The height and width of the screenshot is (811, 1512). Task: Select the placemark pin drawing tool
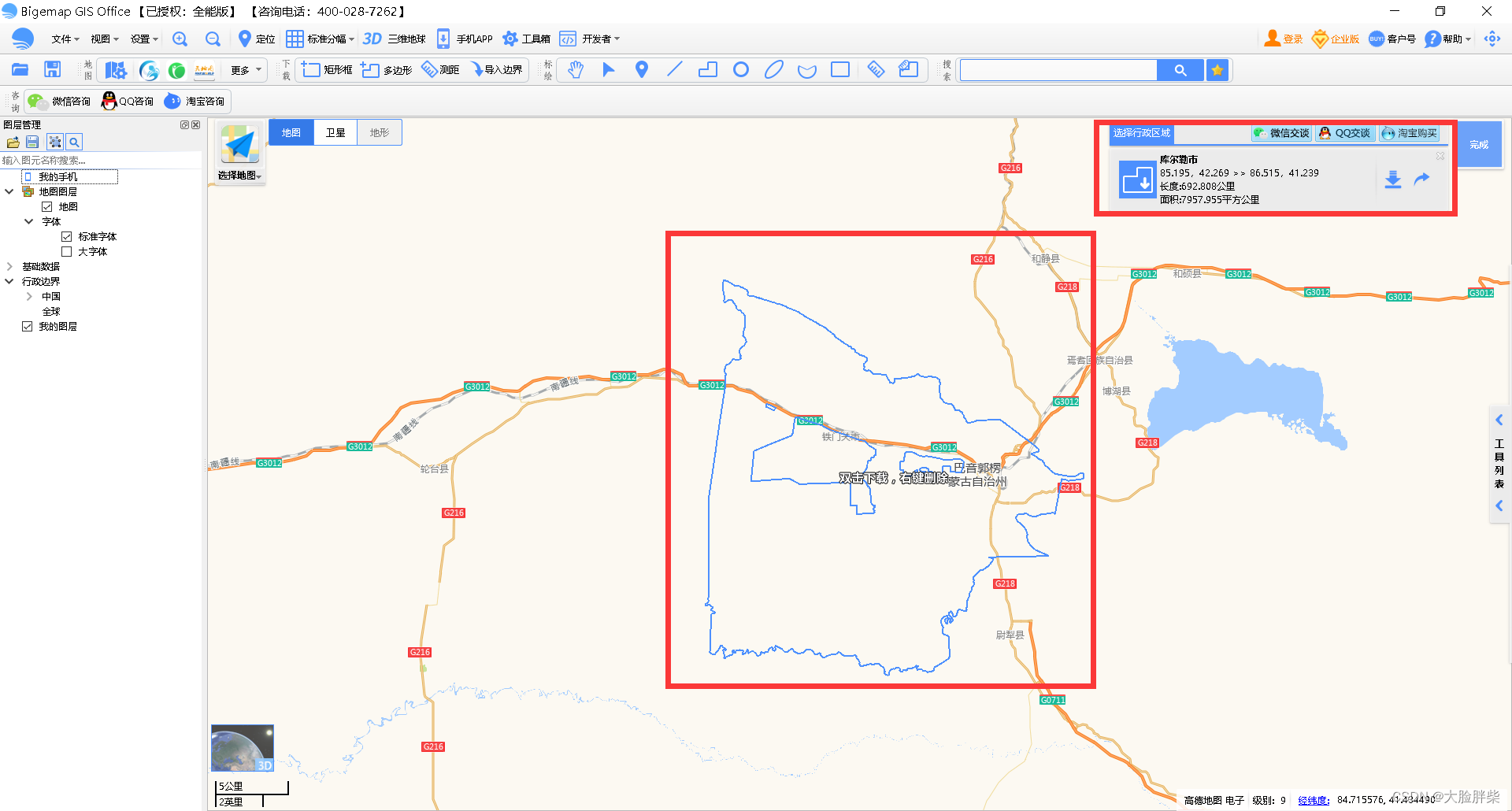pos(642,70)
